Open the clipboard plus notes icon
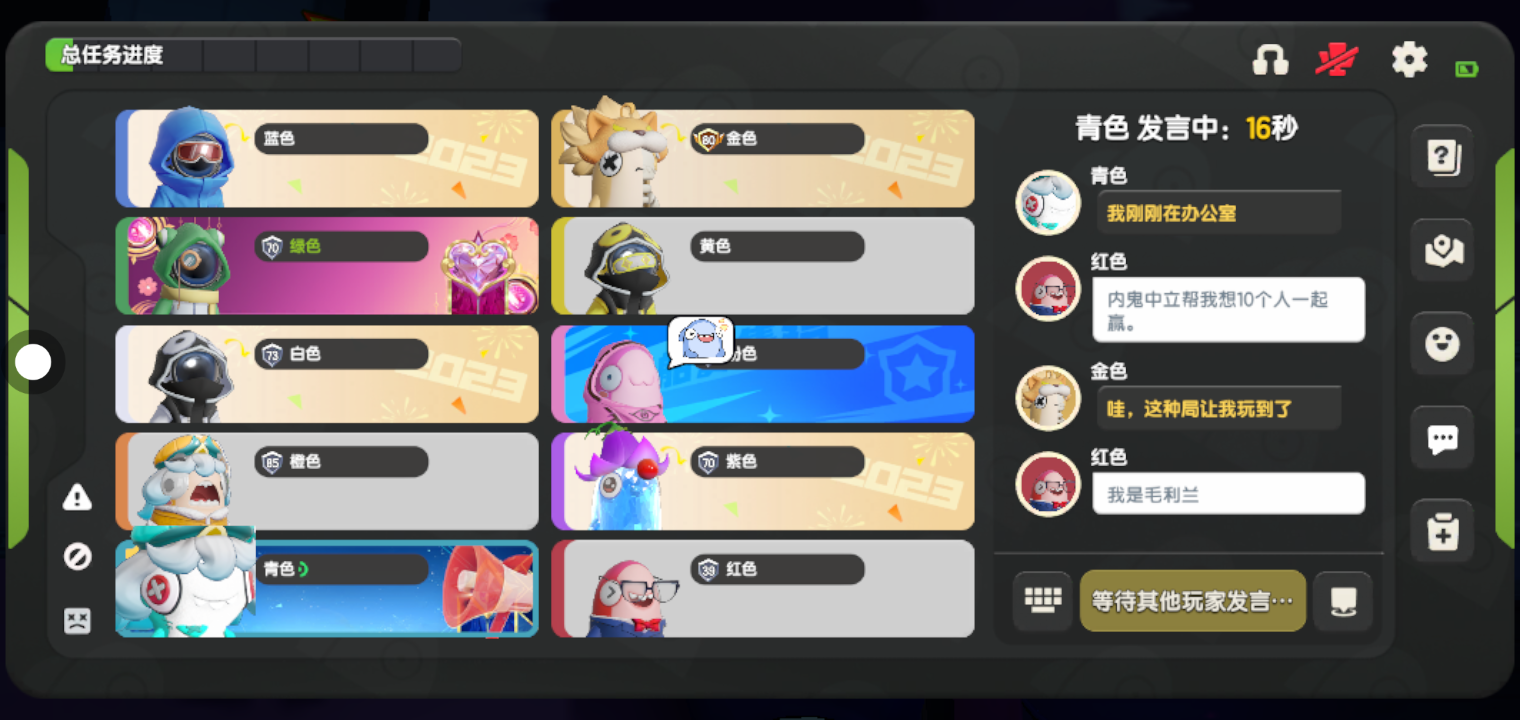This screenshot has height=720, width=1520. pos(1442,531)
